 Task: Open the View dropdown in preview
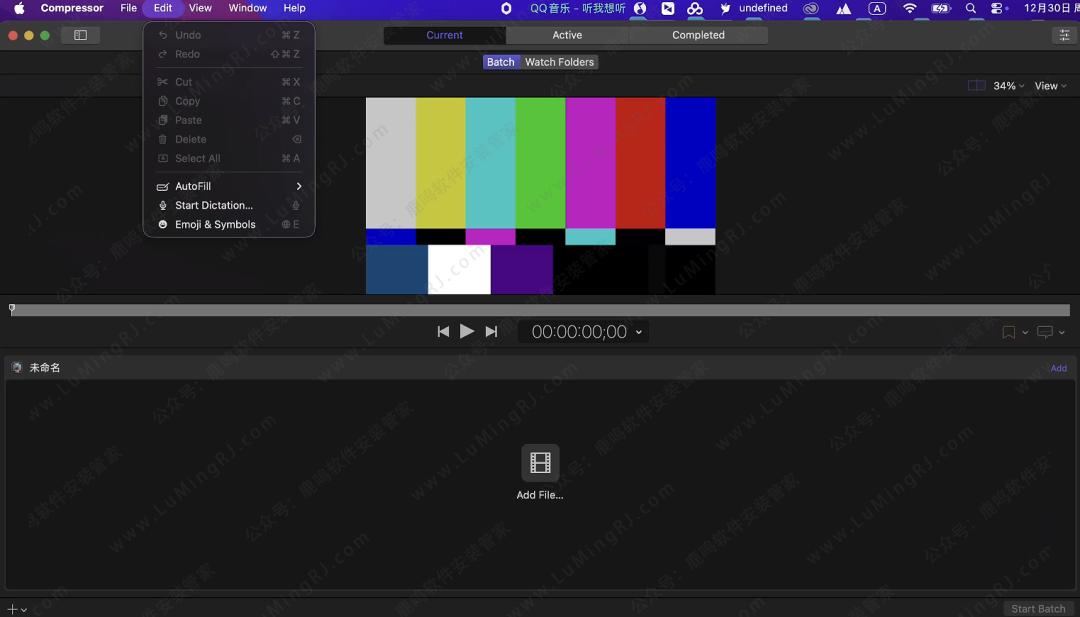pos(1050,86)
